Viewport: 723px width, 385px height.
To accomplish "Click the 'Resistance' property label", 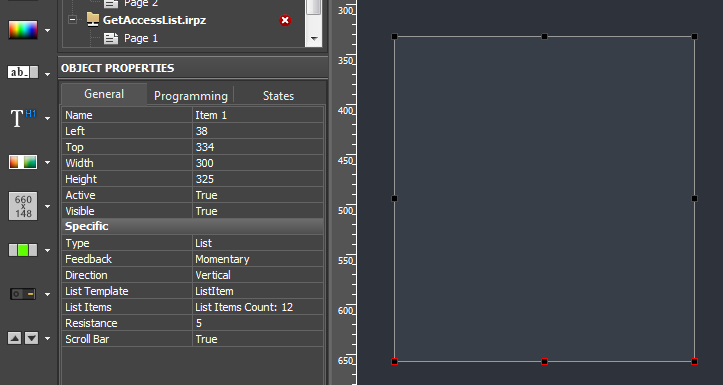I will [x=91, y=323].
